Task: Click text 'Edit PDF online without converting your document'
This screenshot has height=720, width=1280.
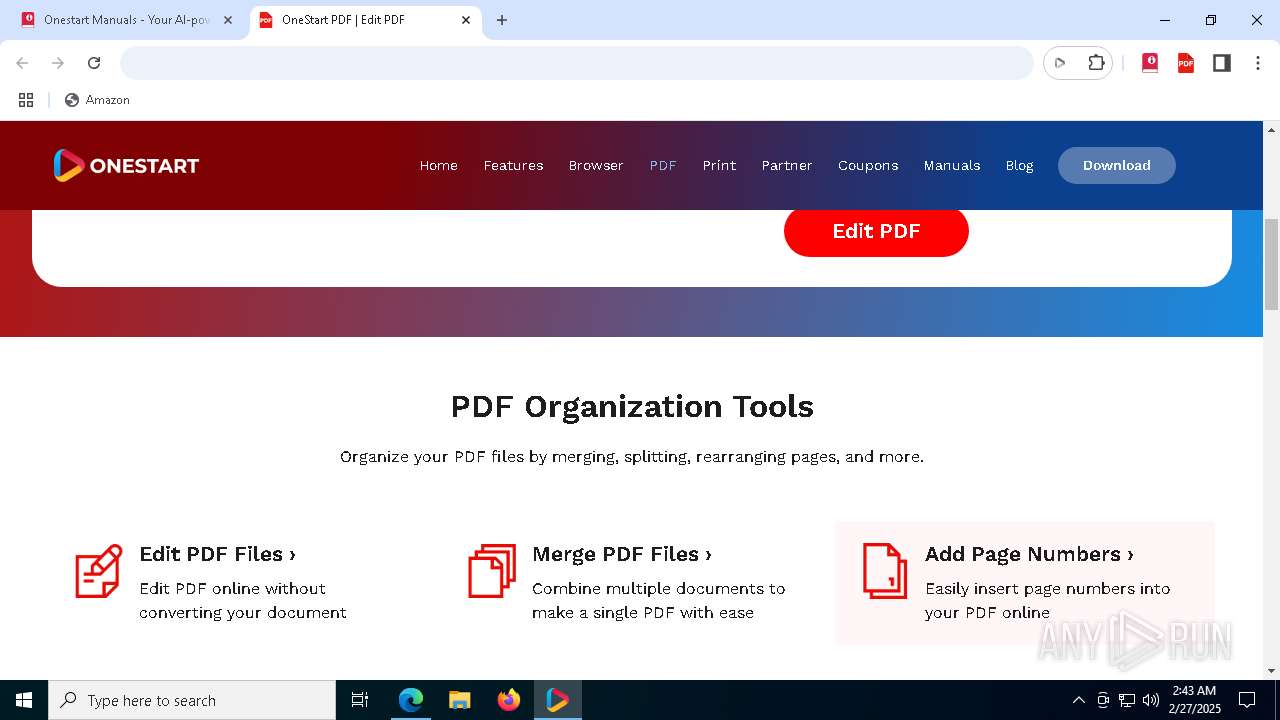Action: tap(243, 600)
